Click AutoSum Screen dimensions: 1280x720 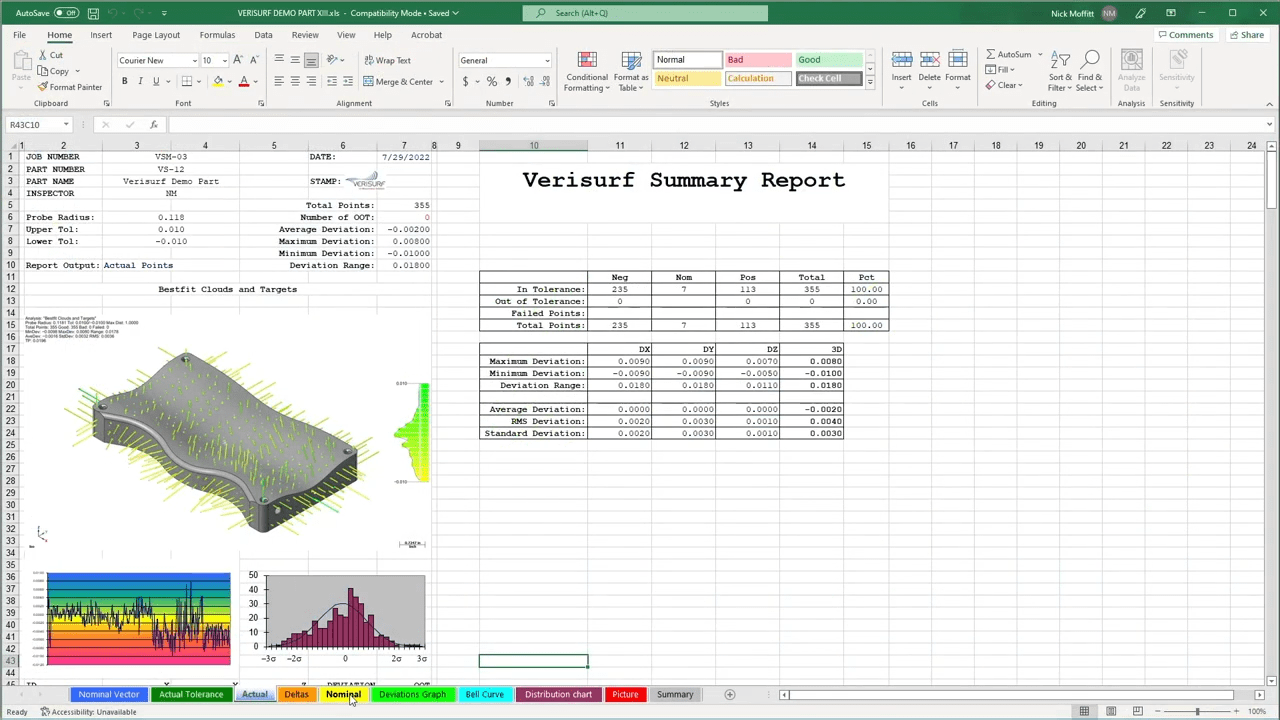1008,55
